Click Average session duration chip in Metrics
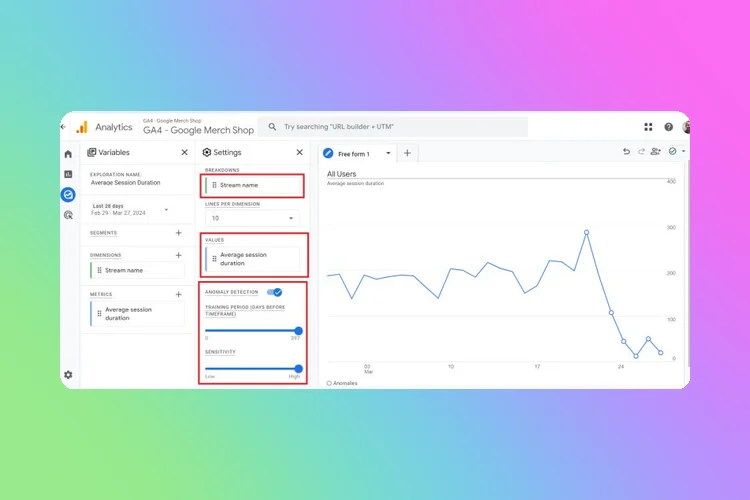750x500 pixels. [137, 314]
